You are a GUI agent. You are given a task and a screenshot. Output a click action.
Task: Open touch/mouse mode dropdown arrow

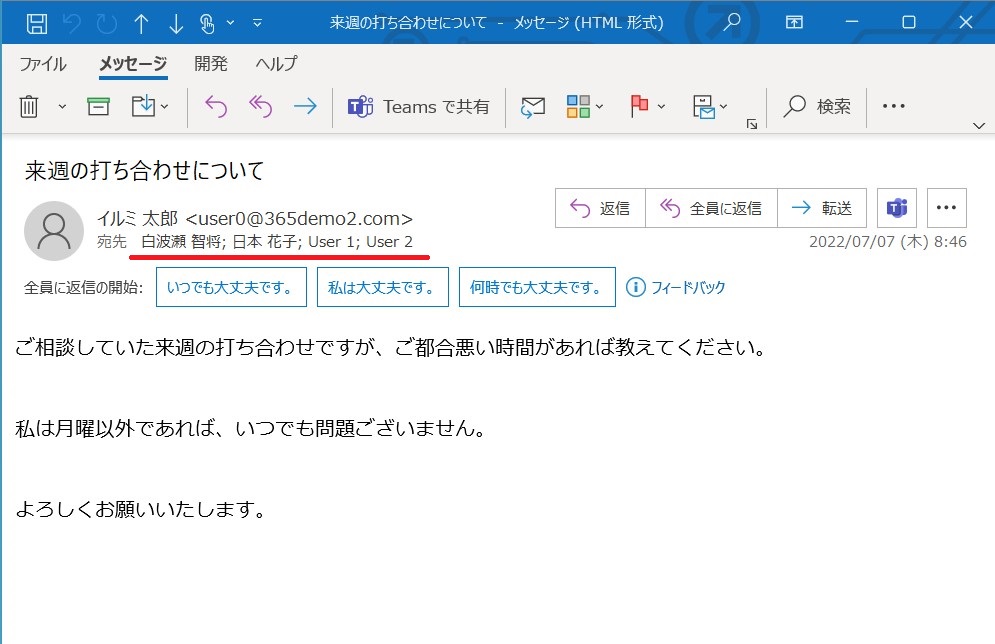coord(230,23)
